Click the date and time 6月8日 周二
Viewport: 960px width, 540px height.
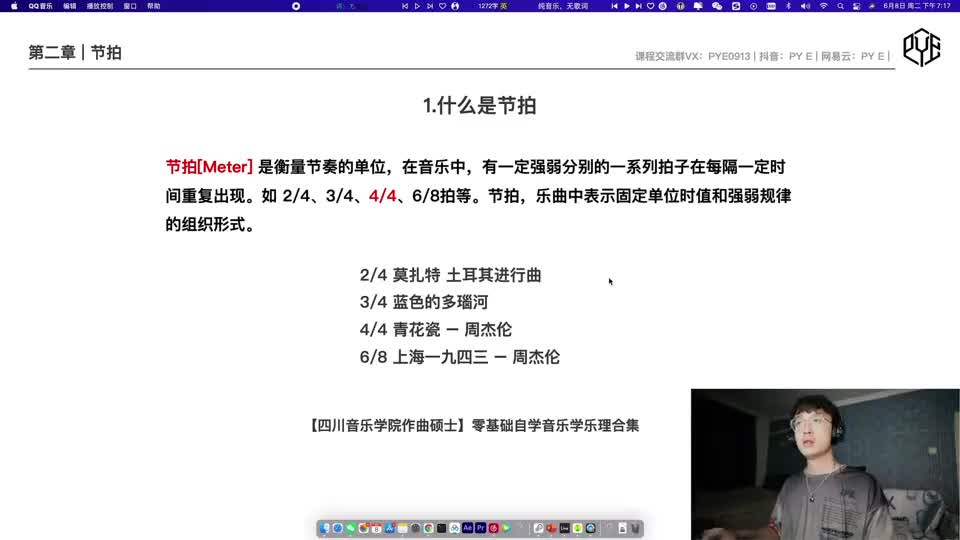[917, 6]
